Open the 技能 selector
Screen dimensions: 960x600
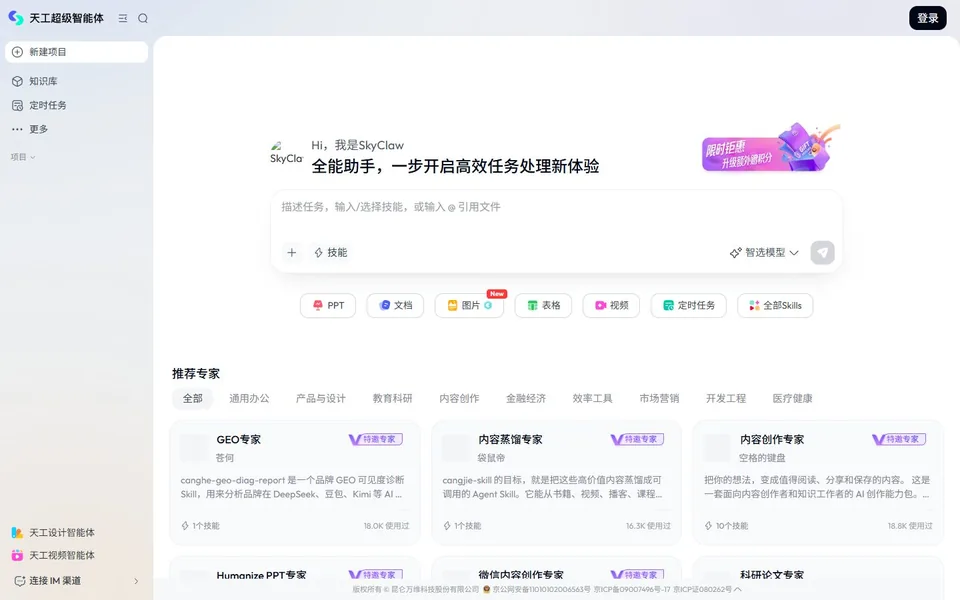click(x=331, y=252)
